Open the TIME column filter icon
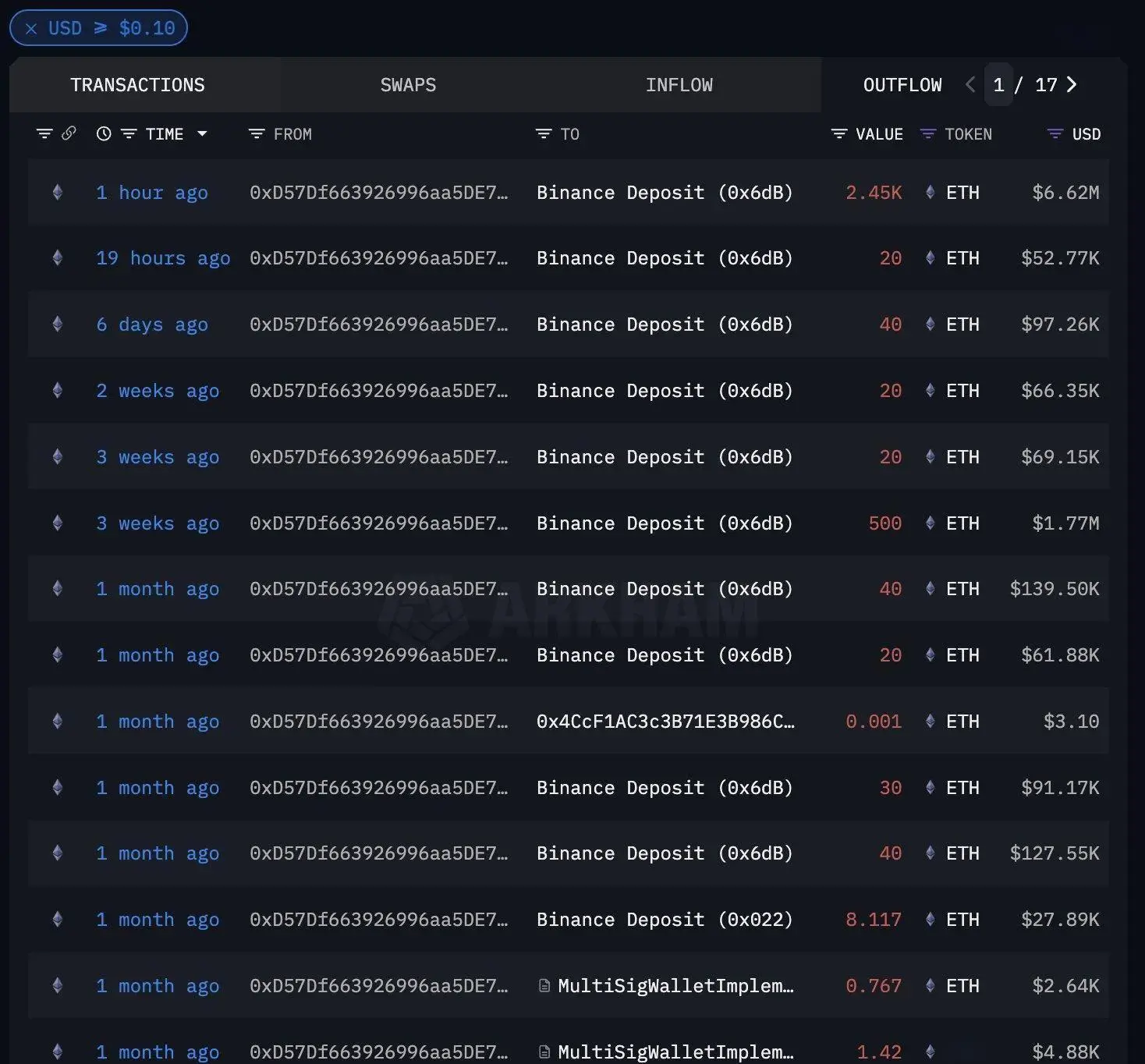 click(129, 134)
